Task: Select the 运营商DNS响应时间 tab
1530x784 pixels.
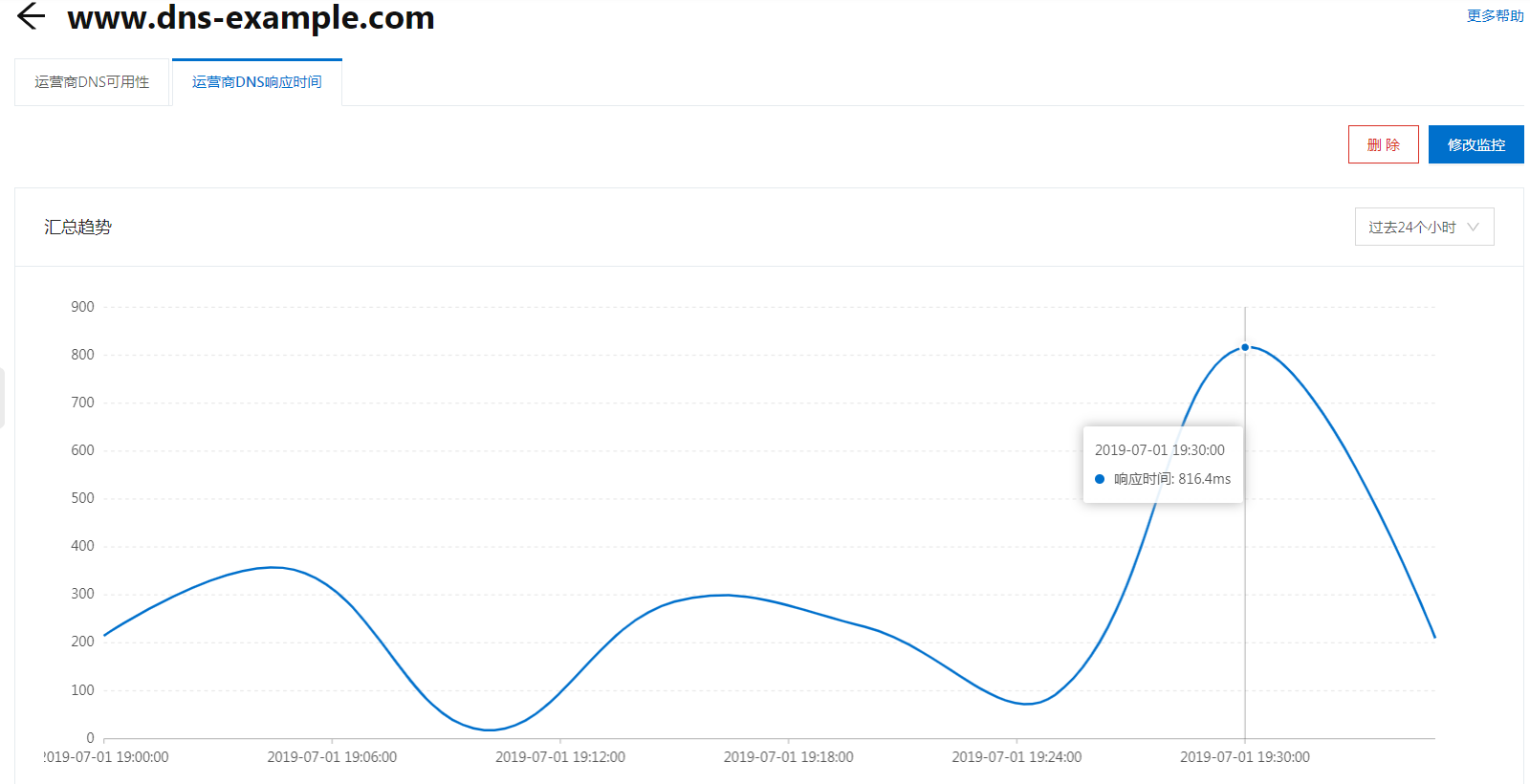Action: (x=257, y=82)
